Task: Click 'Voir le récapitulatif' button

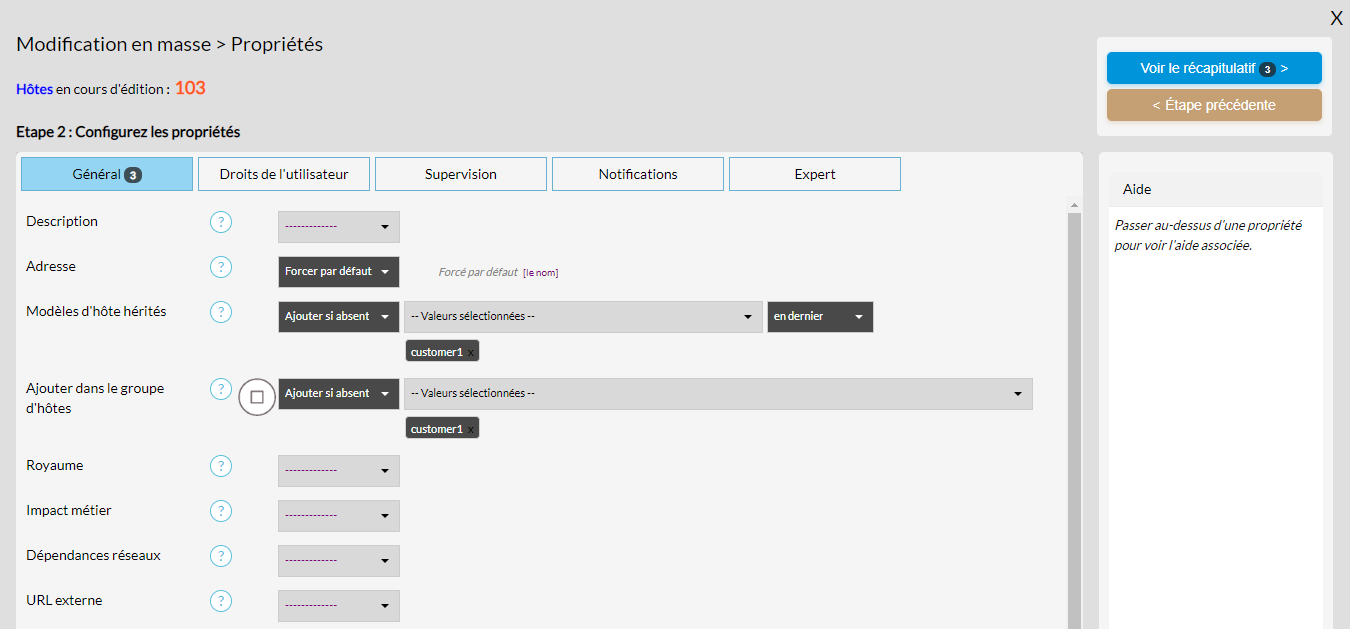Action: (1214, 68)
